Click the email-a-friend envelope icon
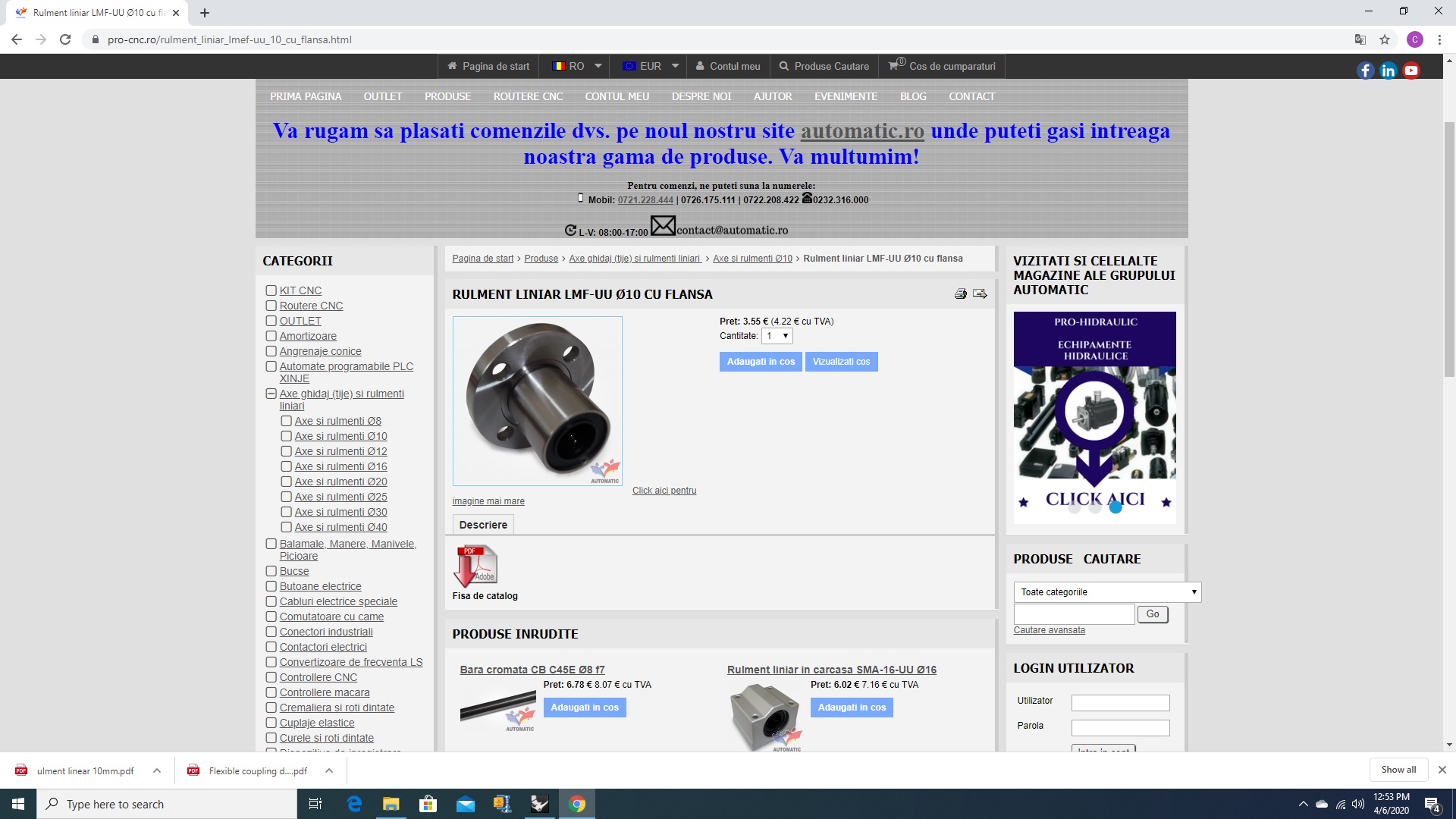Viewport: 1456px width, 819px height. [980, 294]
